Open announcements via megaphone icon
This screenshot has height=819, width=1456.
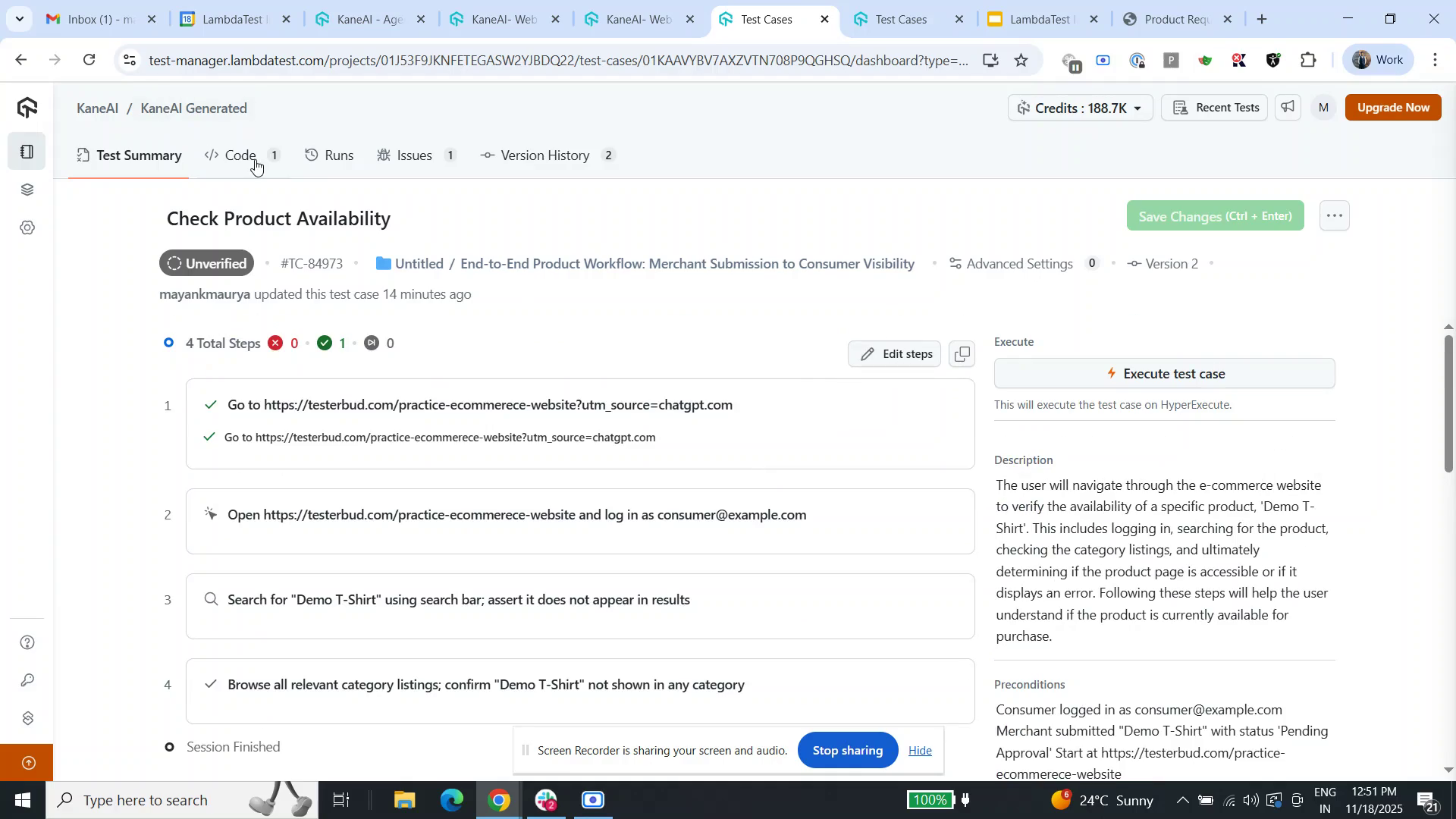click(1287, 107)
